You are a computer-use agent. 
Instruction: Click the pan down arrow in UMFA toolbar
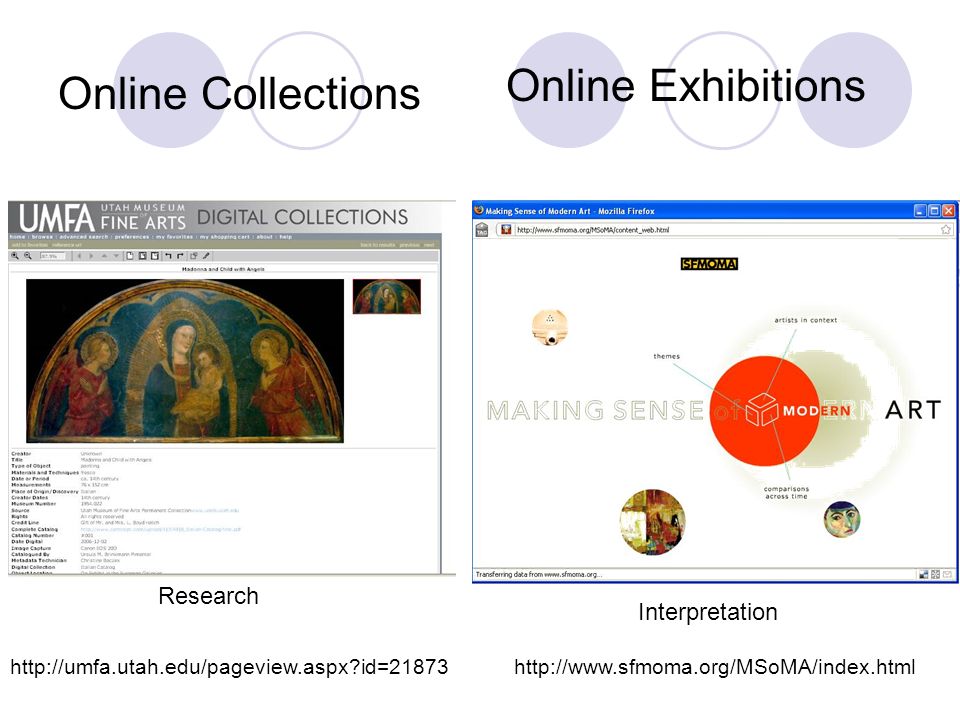tap(116, 256)
